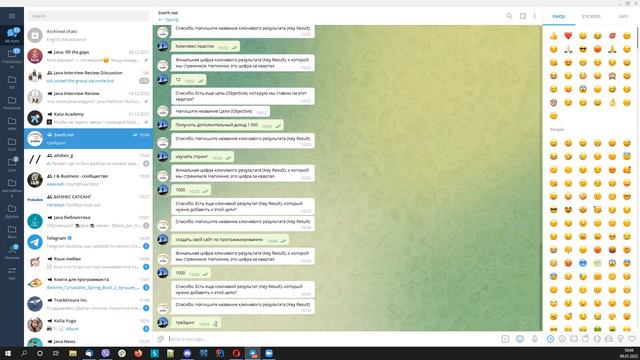Viewport: 640px width, 360px height.
Task: Open the Kolia Yoga channel
Action: click(x=88, y=324)
